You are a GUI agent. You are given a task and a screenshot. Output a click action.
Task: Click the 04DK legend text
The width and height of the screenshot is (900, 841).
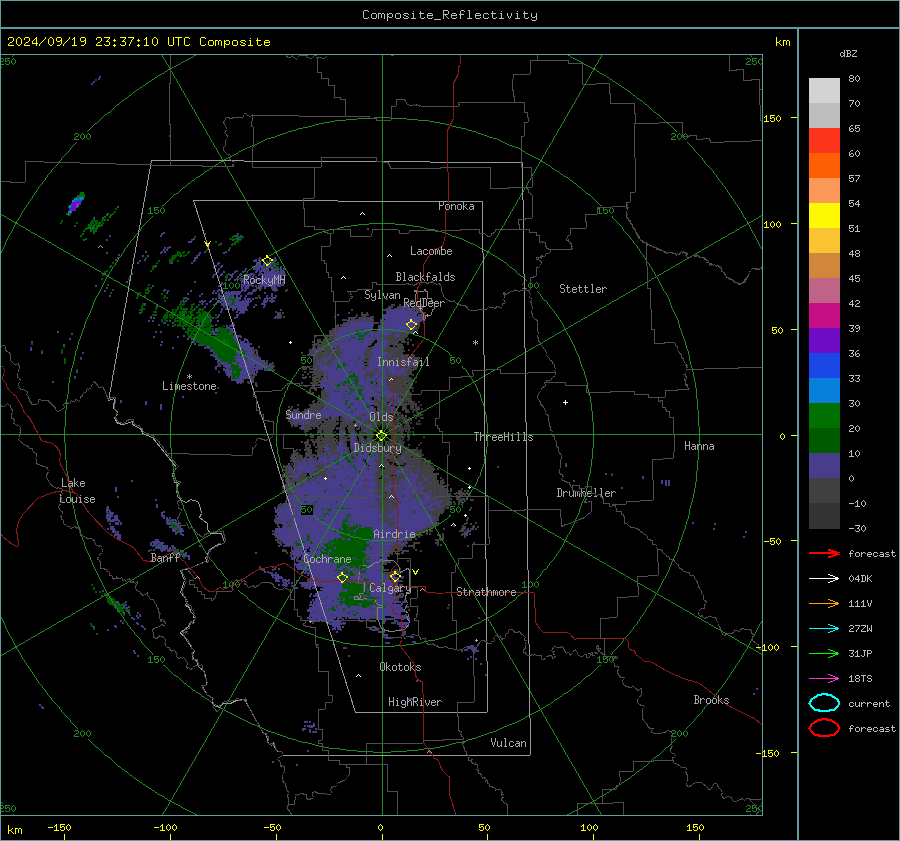pyautogui.click(x=860, y=579)
